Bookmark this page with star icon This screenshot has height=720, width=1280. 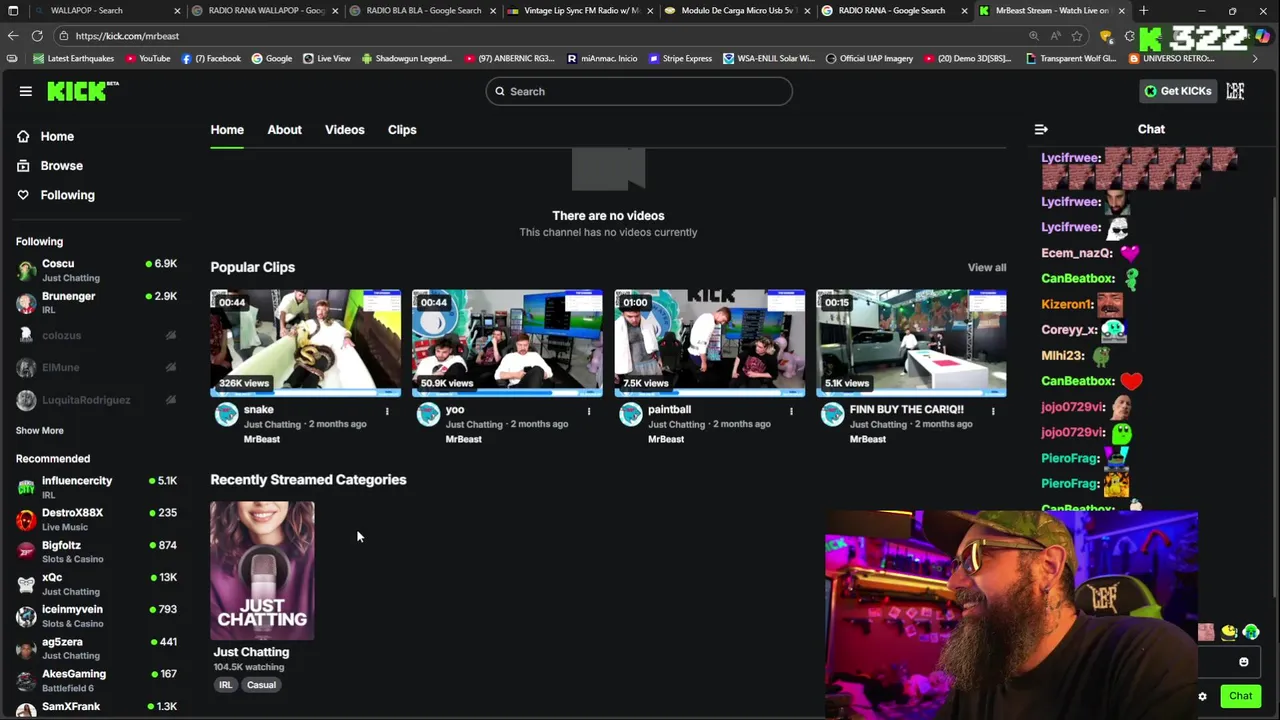pos(1077,36)
